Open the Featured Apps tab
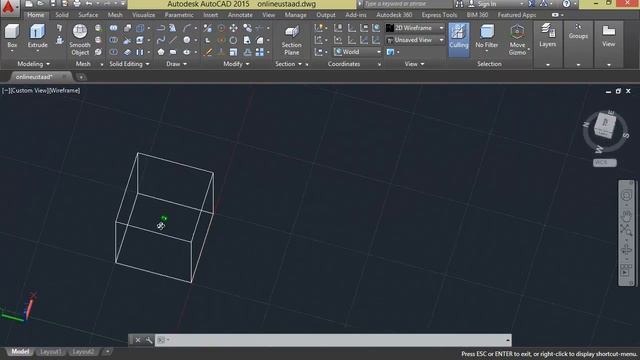This screenshot has height=360, width=640. click(517, 15)
